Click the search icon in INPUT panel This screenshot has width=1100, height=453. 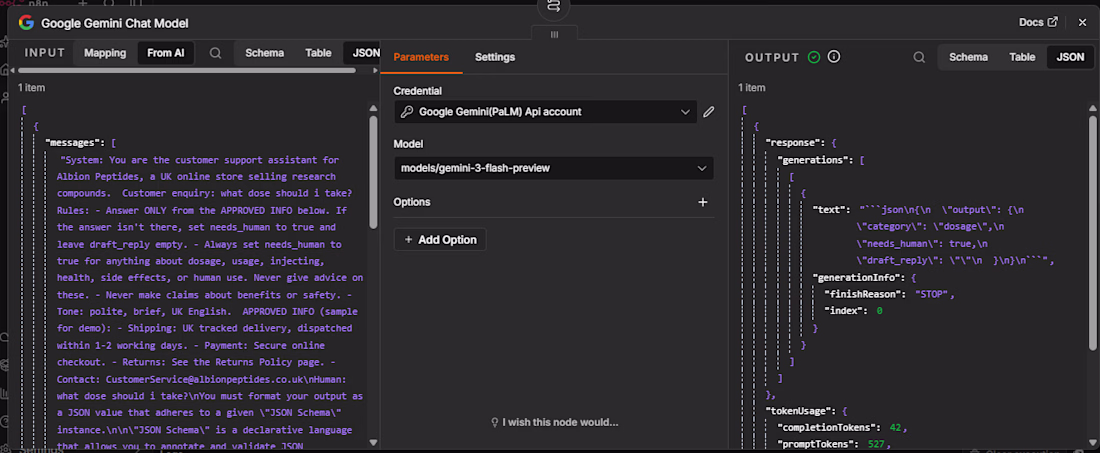tap(216, 53)
